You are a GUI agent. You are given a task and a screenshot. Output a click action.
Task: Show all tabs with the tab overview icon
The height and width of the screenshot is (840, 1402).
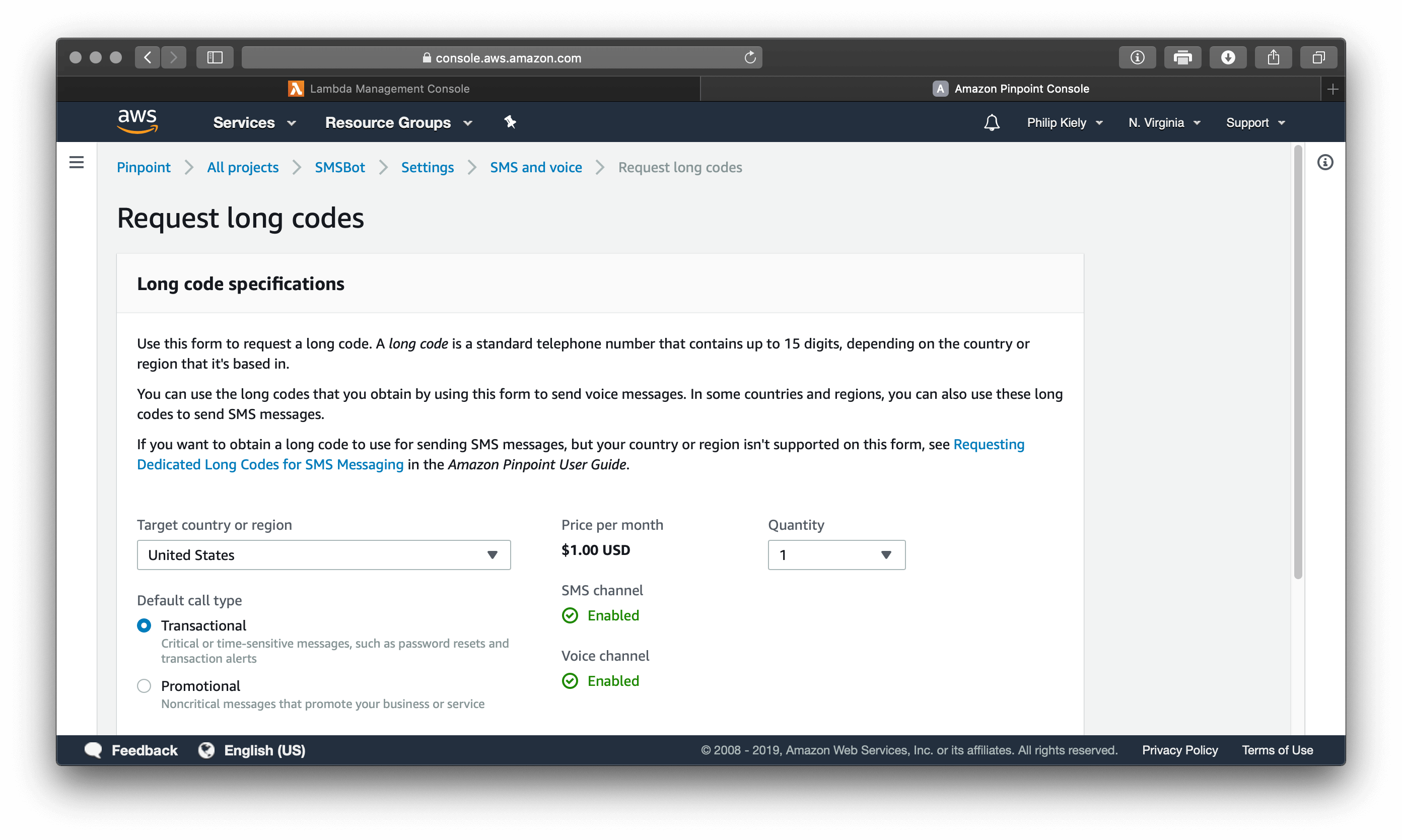1318,57
